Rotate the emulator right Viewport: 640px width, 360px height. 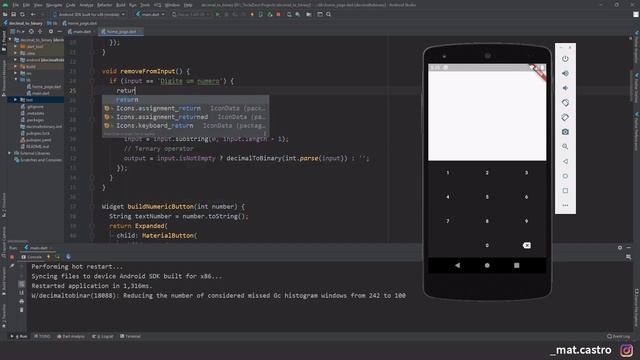[565, 118]
